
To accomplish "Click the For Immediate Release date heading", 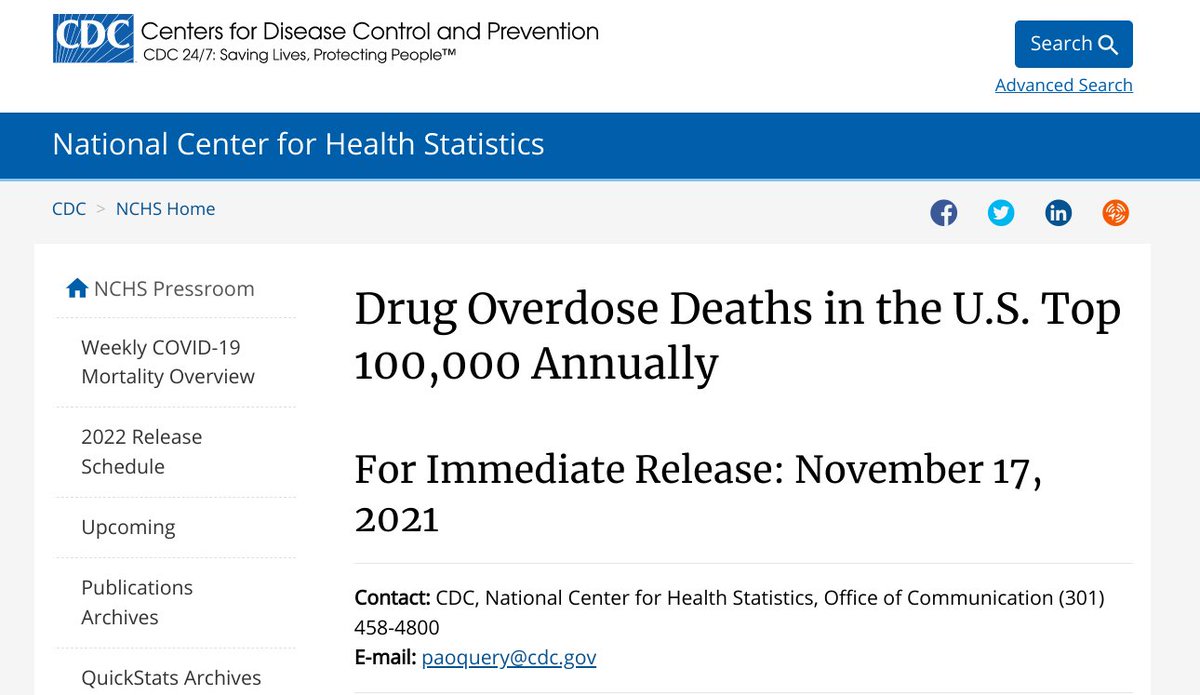I will tap(698, 494).
